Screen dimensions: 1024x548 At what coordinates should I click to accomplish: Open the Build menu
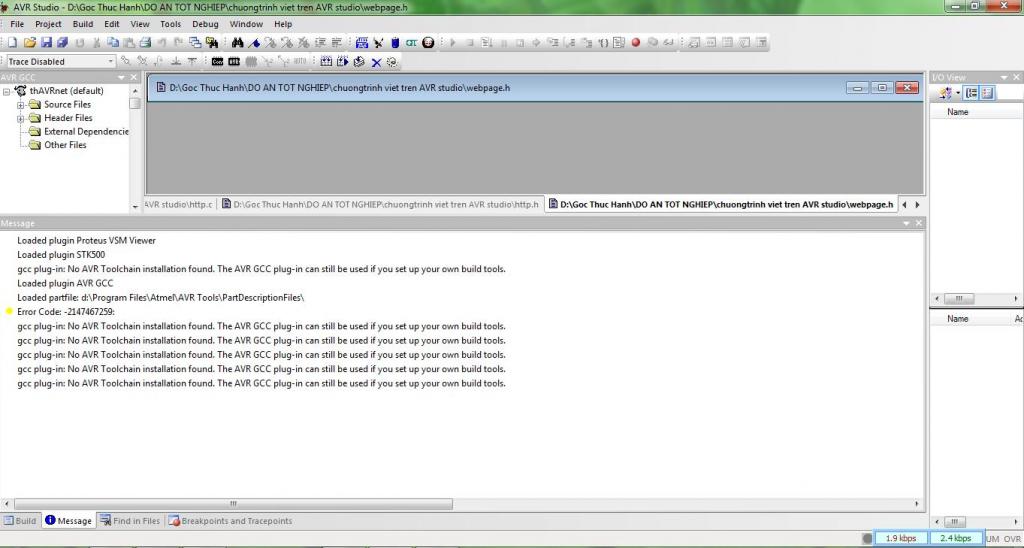[83, 24]
